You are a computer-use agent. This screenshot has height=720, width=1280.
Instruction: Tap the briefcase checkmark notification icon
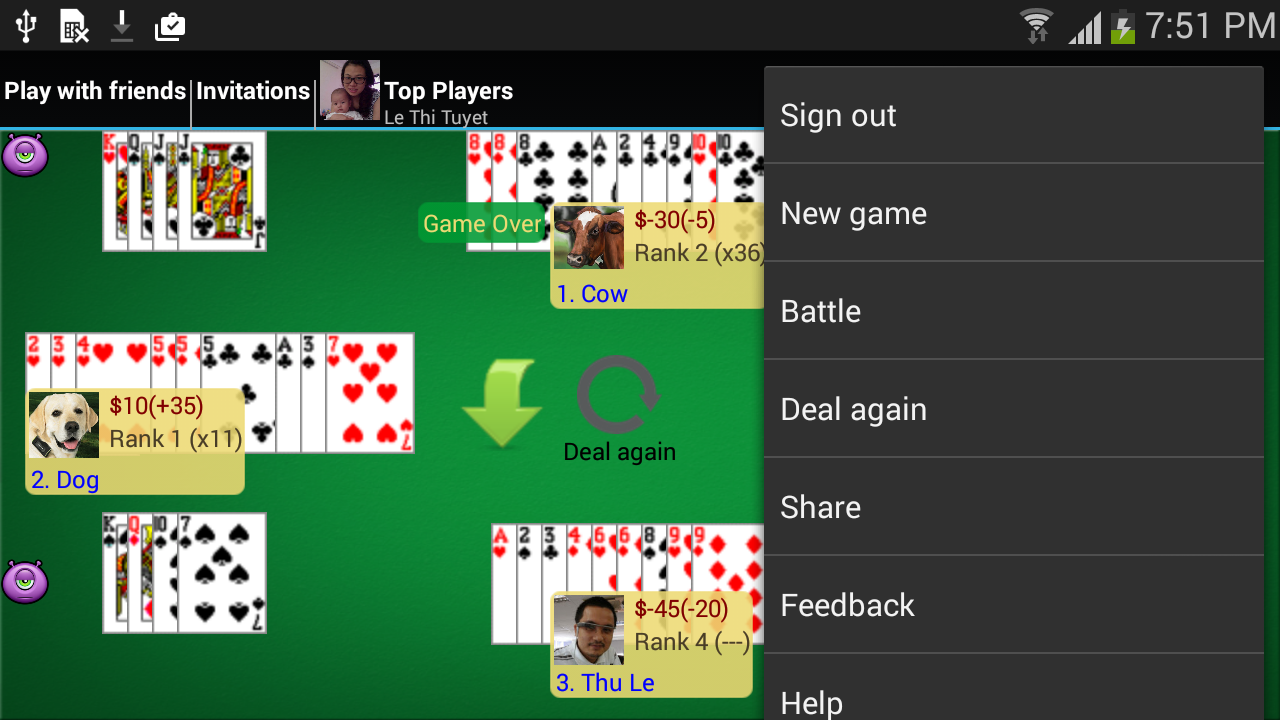(x=170, y=27)
